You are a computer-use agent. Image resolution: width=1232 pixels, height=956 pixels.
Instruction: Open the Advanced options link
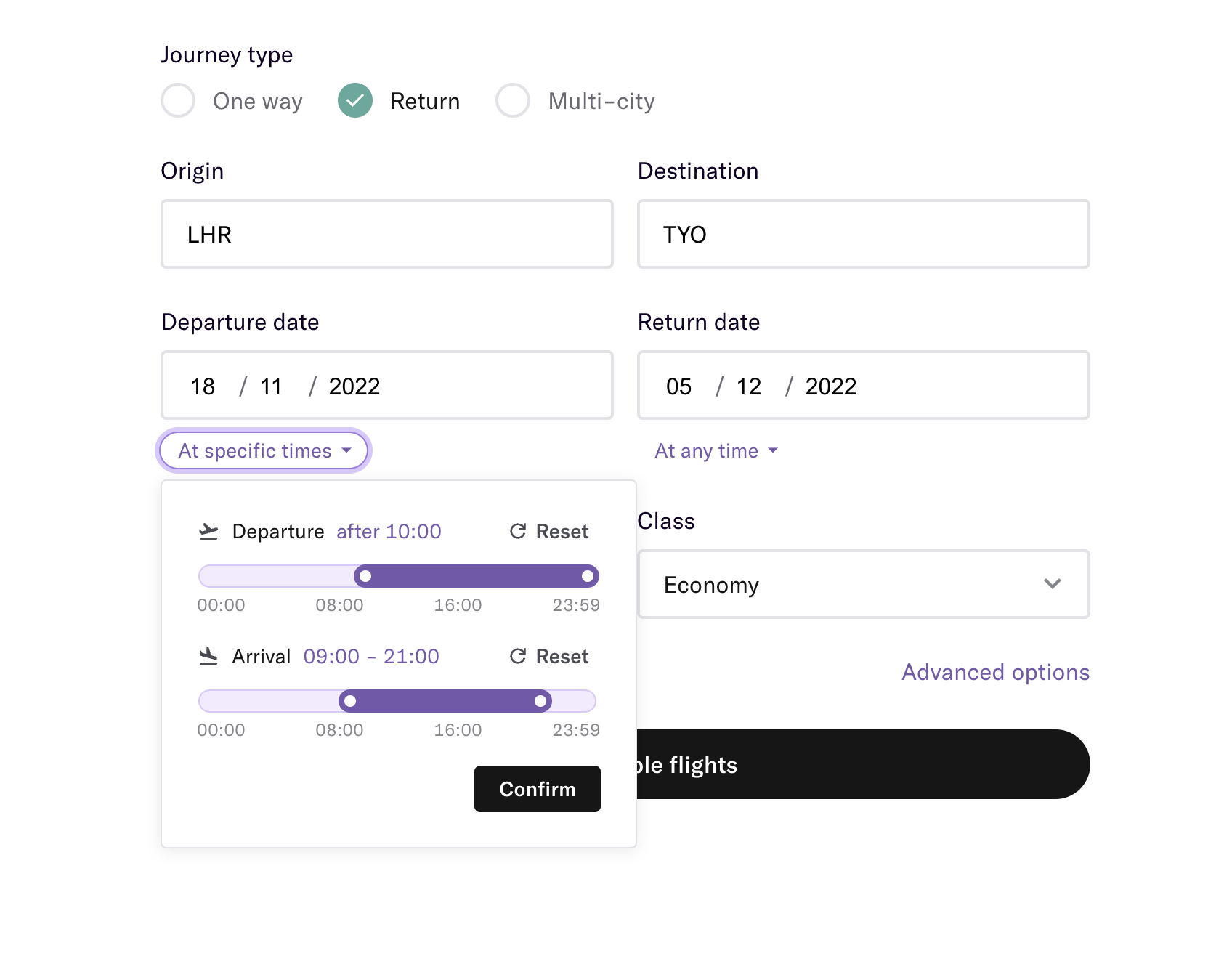point(995,673)
